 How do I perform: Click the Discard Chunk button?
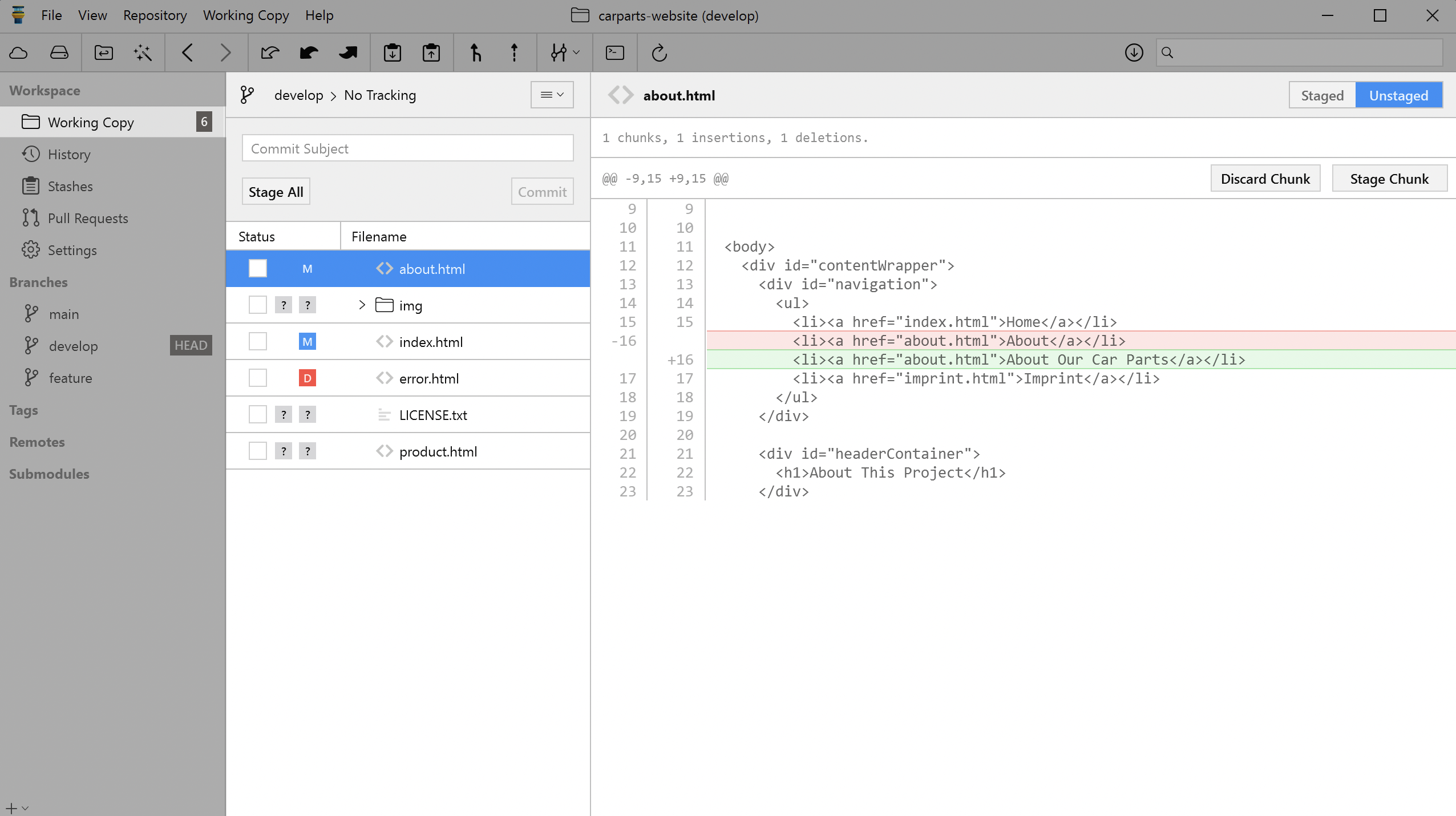(x=1265, y=179)
